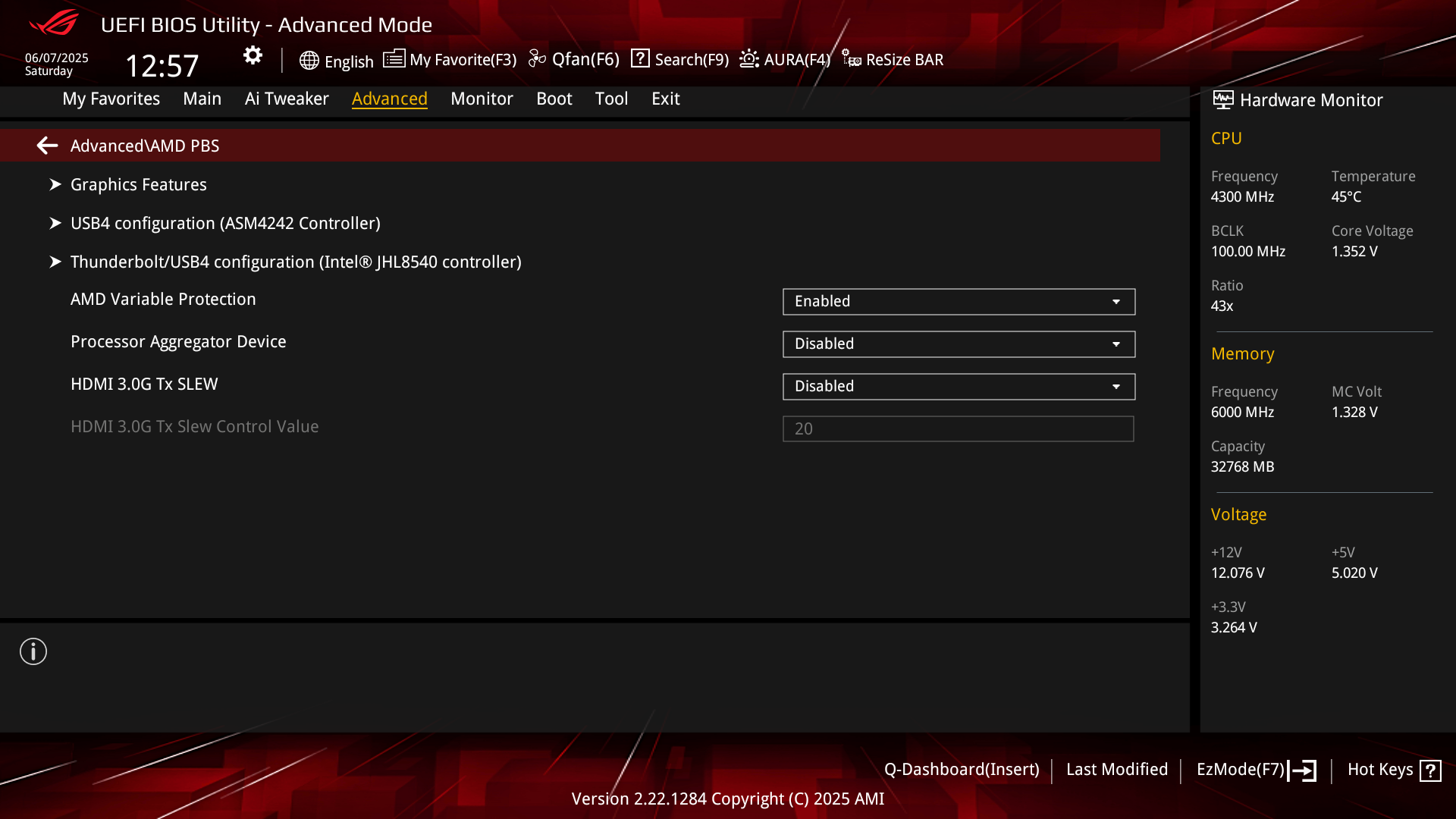Select USB4 configuration (ASM4242 Controller) label
The height and width of the screenshot is (819, 1456).
tap(225, 224)
